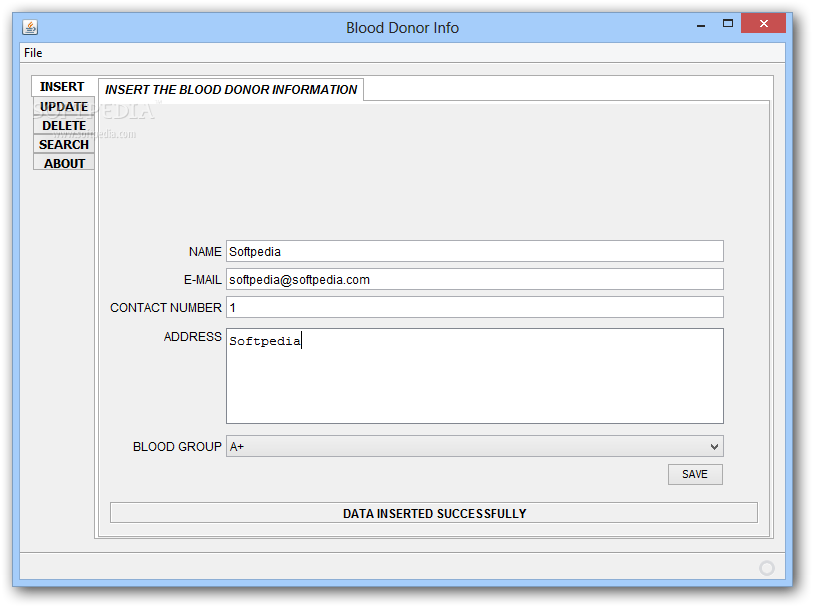Click the ADDRESS label
The width and height of the screenshot is (813, 607).
pos(192,337)
